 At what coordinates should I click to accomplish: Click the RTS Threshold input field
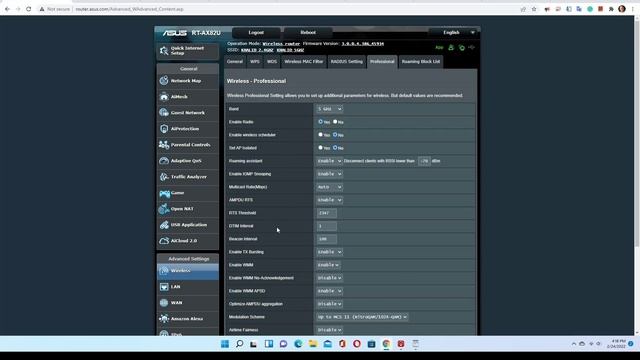point(327,213)
